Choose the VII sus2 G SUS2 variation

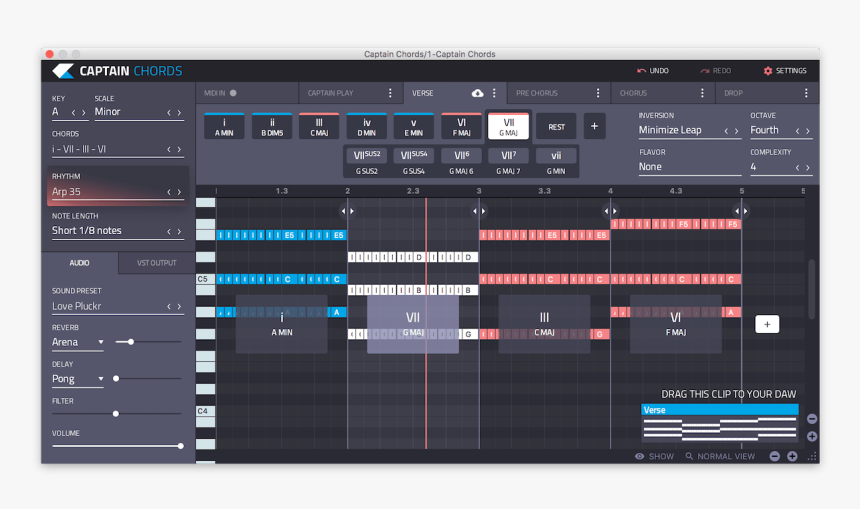(366, 162)
